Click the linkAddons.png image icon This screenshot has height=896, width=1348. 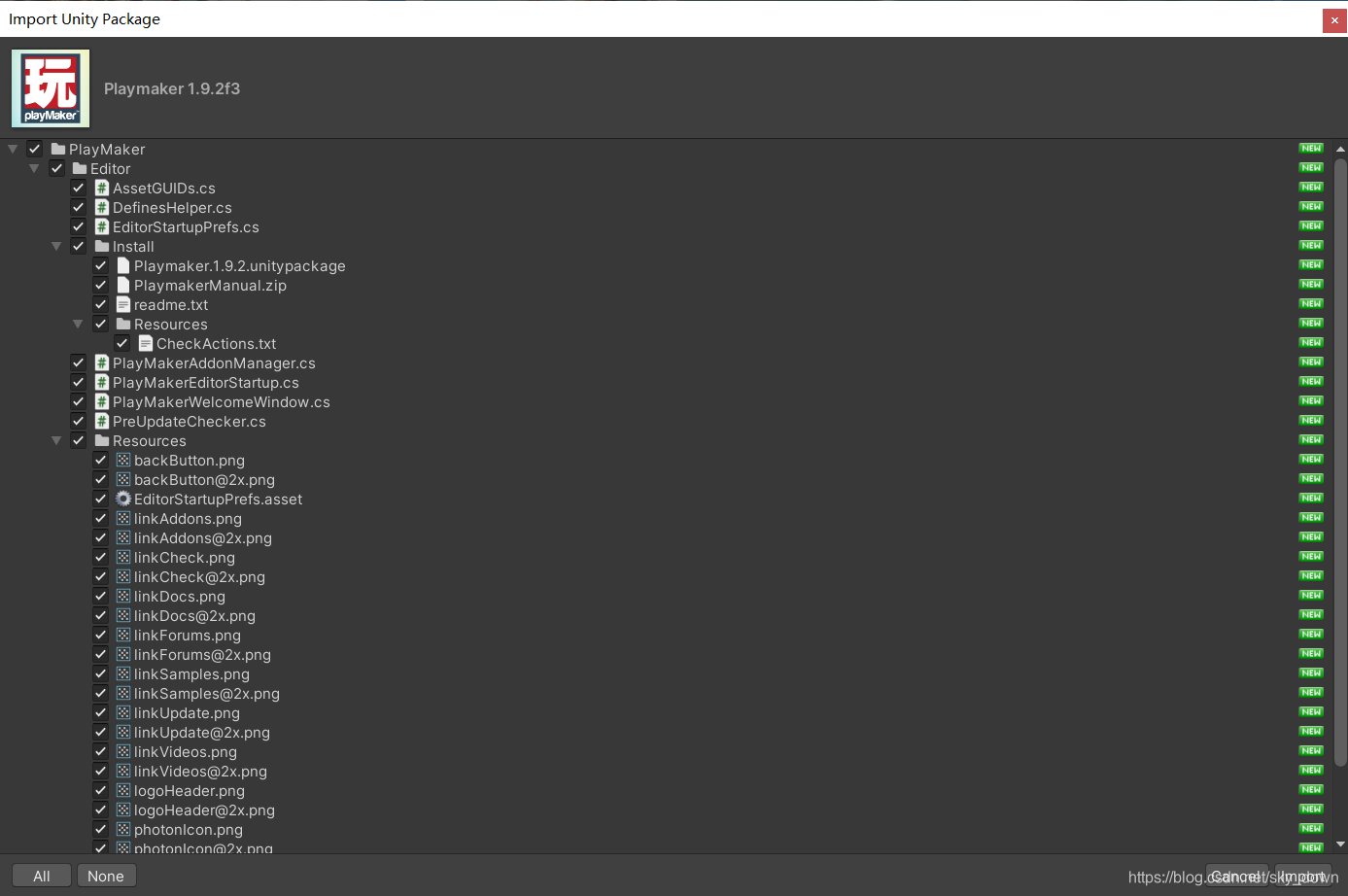123,518
